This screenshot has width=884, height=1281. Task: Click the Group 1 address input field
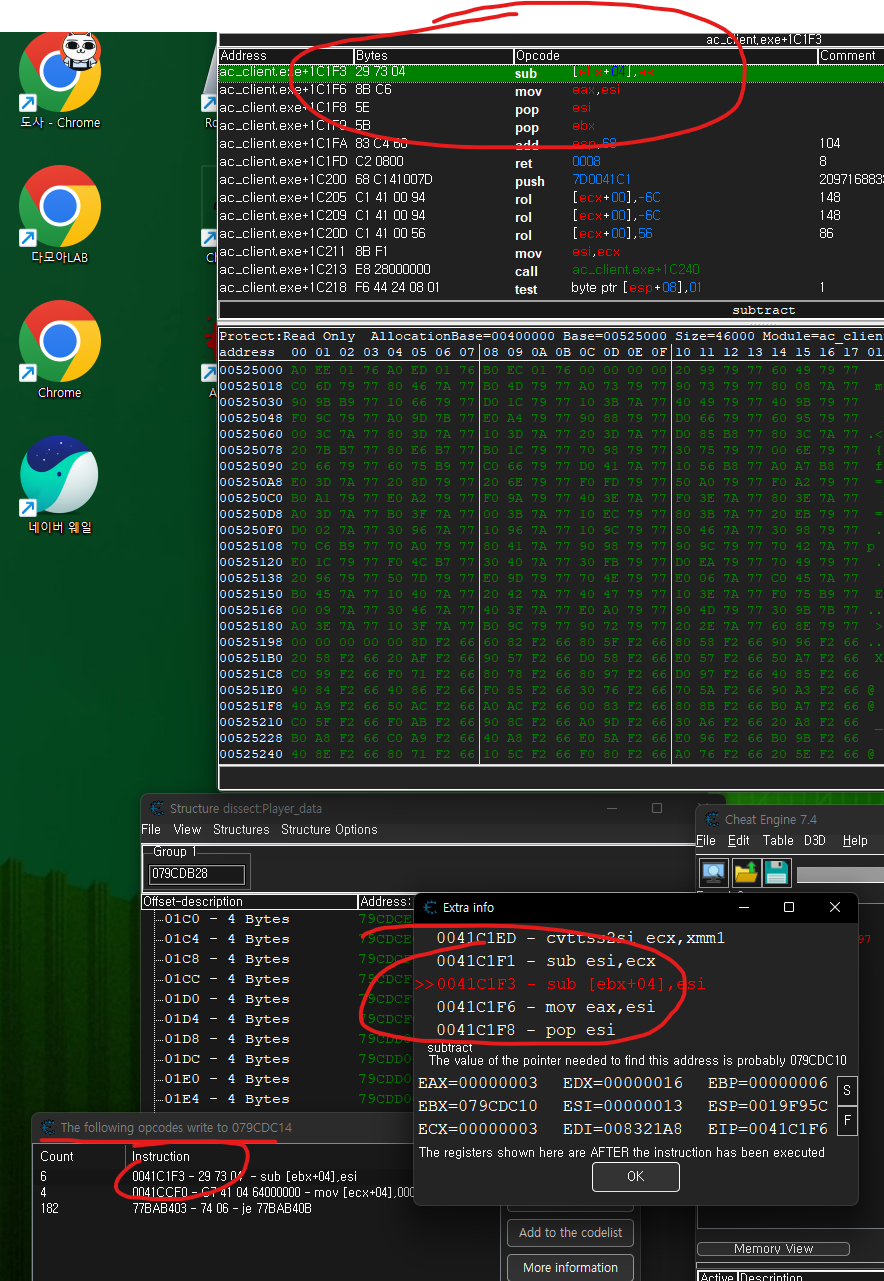point(196,875)
